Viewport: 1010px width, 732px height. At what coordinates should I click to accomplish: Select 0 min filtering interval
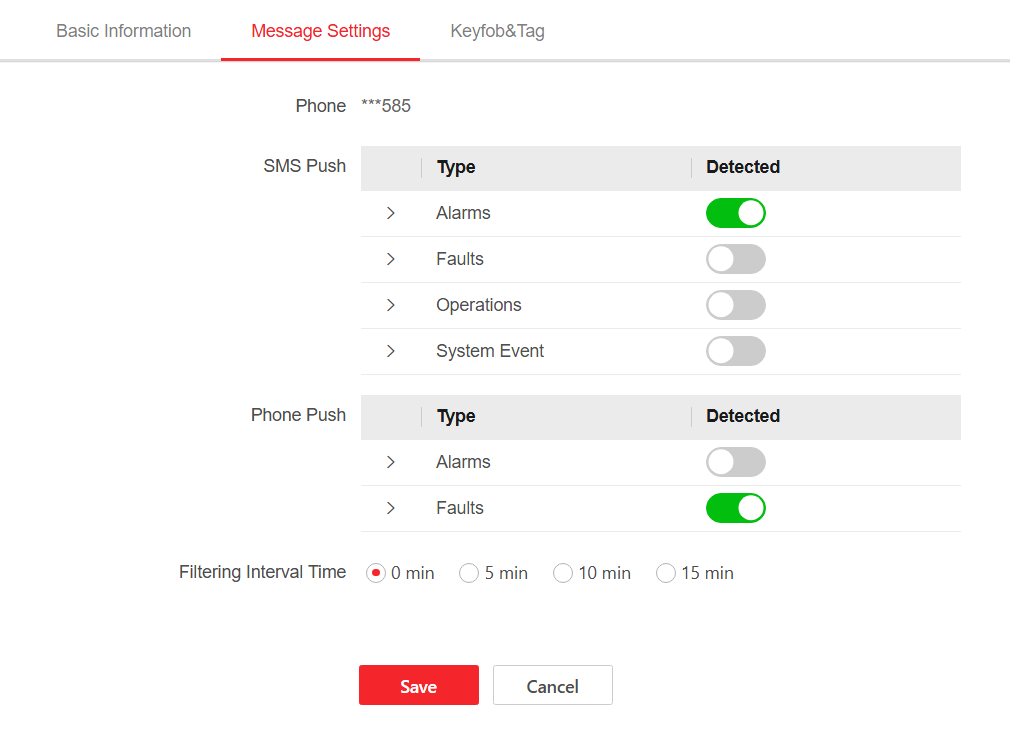pyautogui.click(x=376, y=573)
